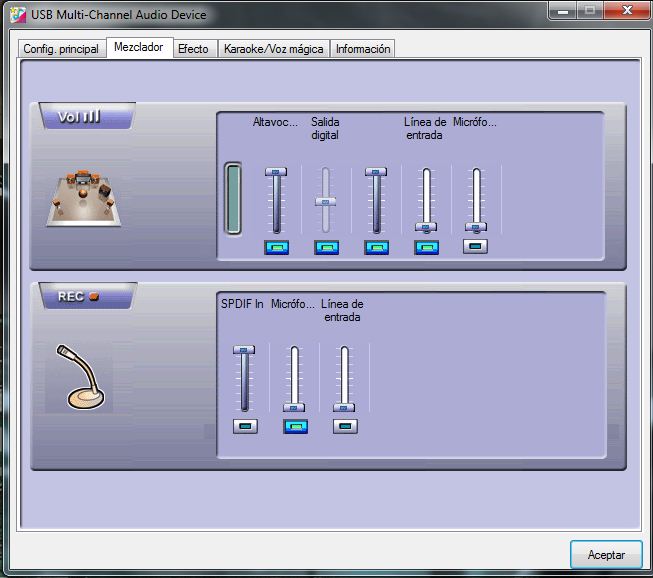Unmute the playback Micrófono channel

476,246
